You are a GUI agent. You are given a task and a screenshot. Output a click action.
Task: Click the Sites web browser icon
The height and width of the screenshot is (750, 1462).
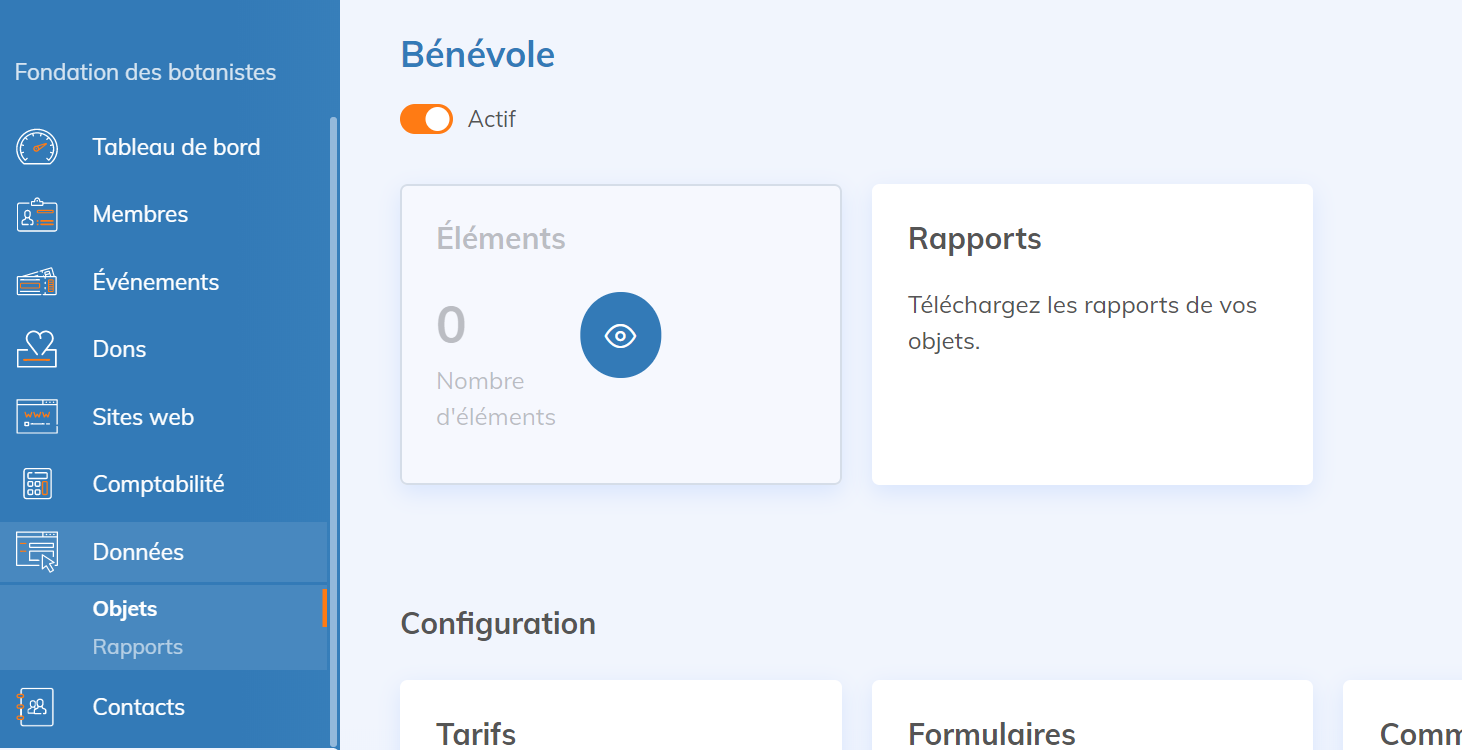[x=37, y=417]
